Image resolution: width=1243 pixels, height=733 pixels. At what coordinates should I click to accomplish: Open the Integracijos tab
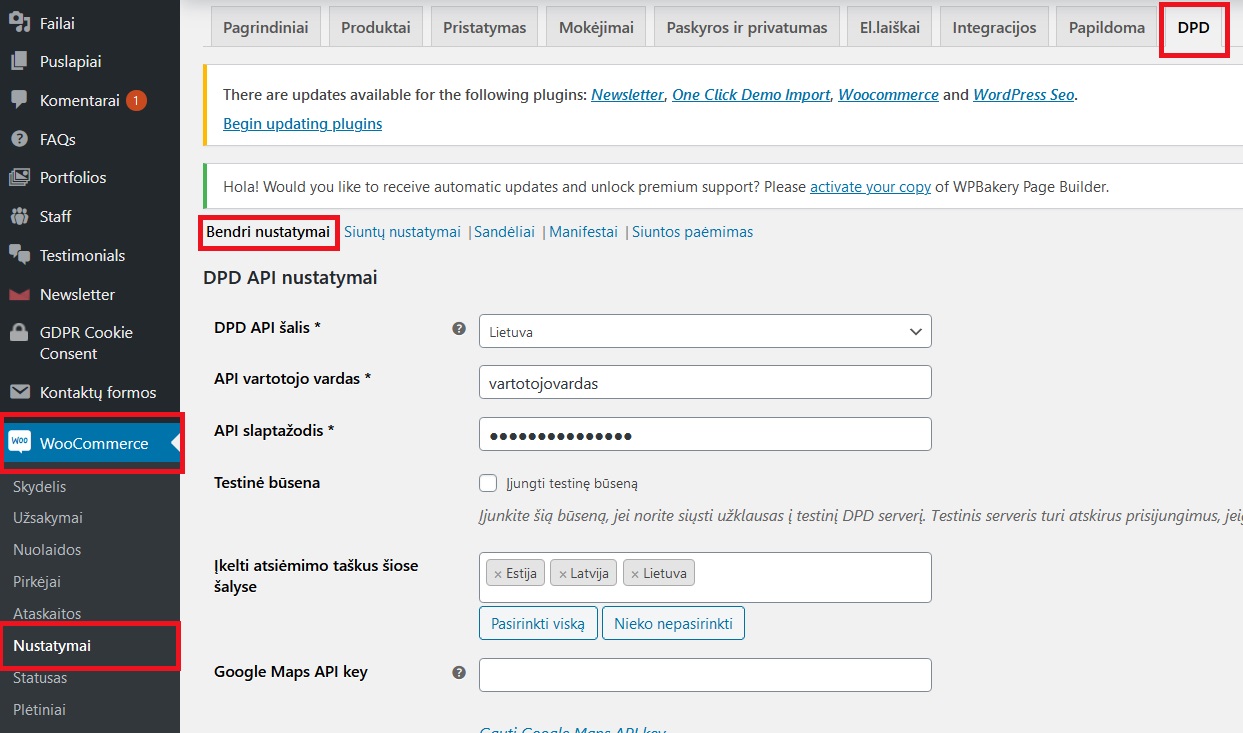coord(994,27)
